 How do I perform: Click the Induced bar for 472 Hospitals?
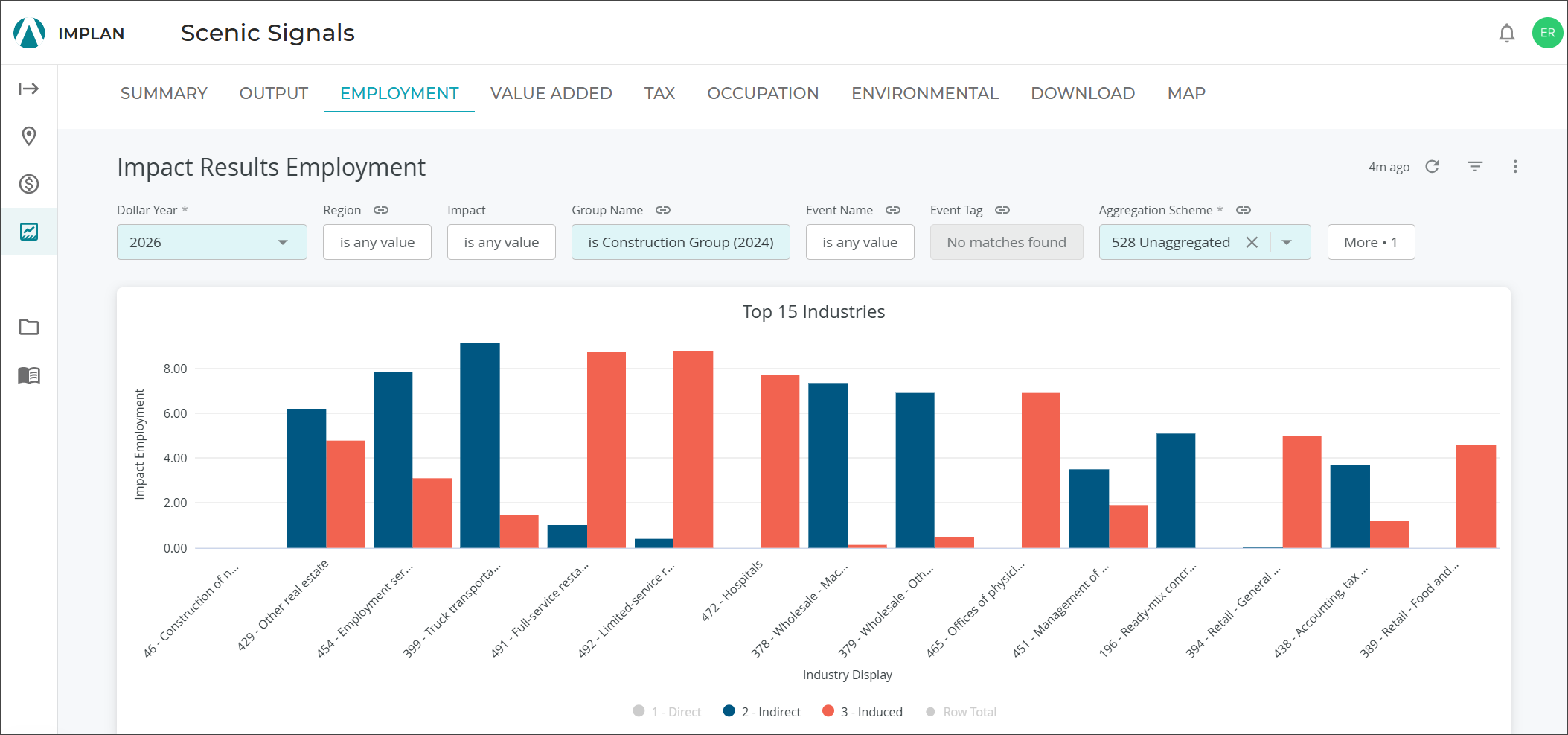[780, 462]
